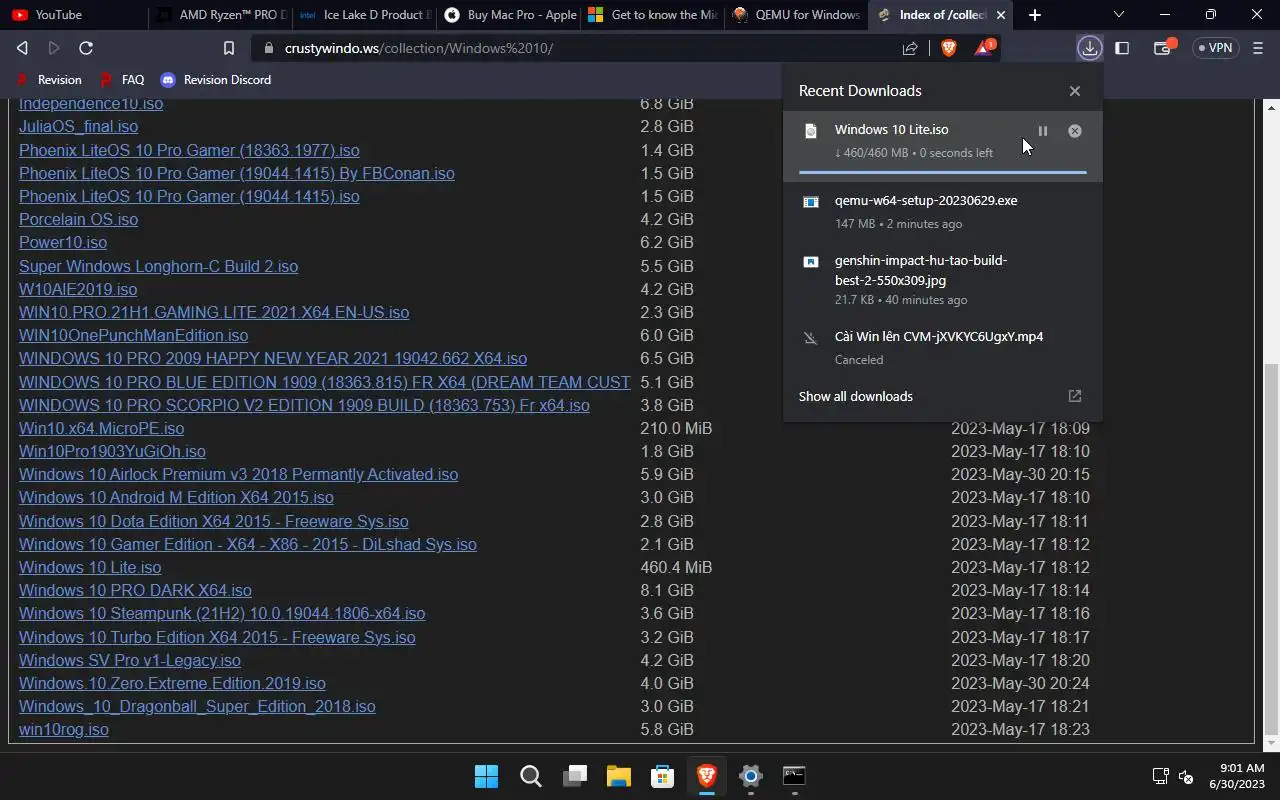Image resolution: width=1280 pixels, height=800 pixels.
Task: Download Windows SV Pro v1-Legacy.iso
Action: coord(130,661)
